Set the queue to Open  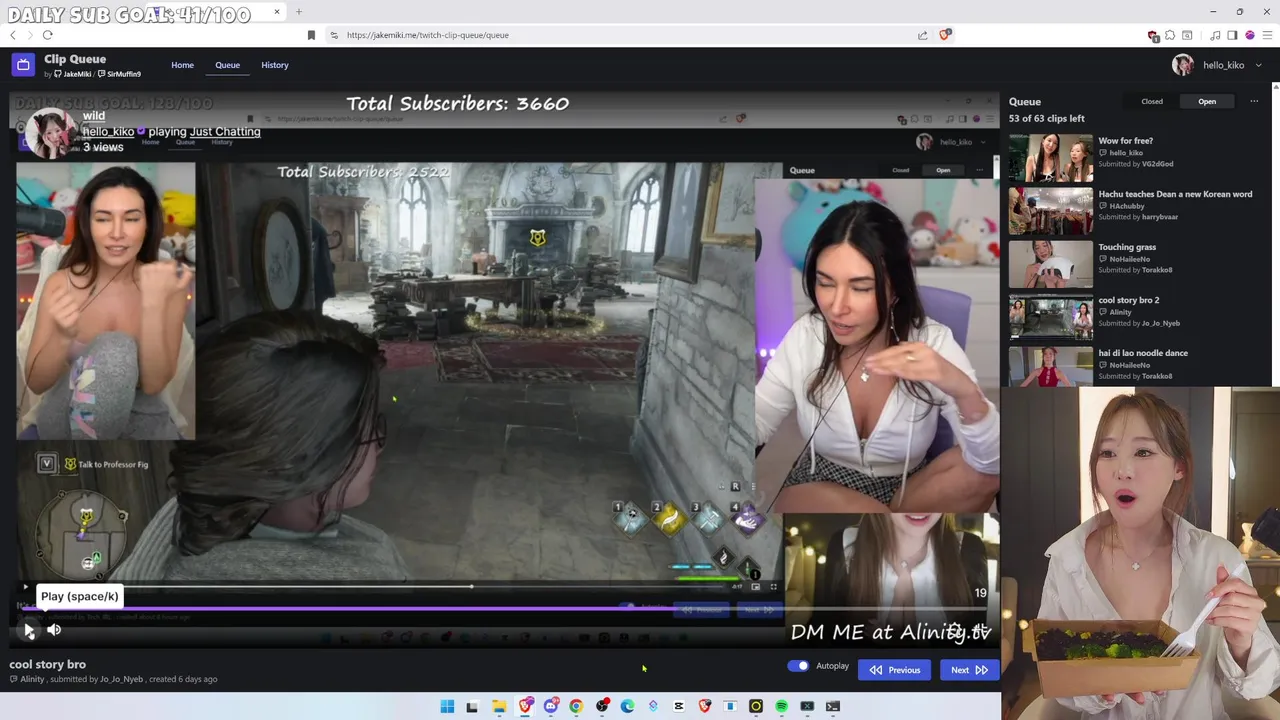pos(1207,101)
